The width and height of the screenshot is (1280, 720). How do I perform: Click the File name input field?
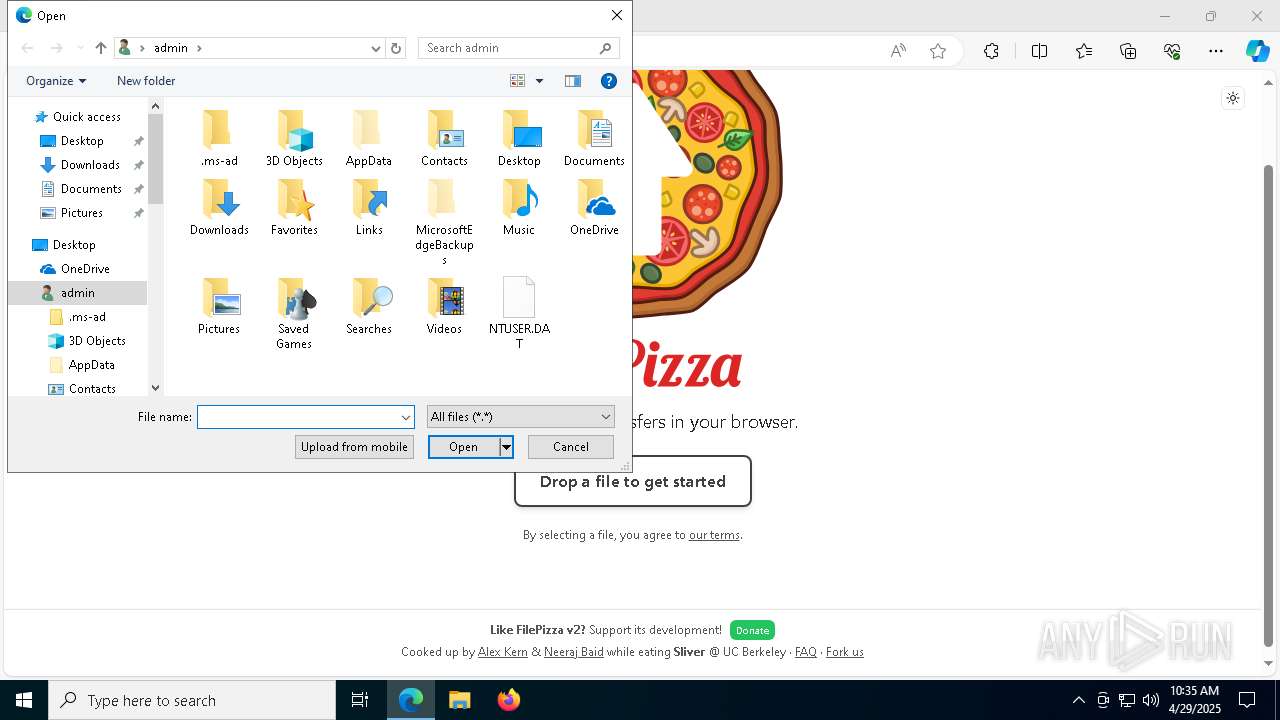298,417
